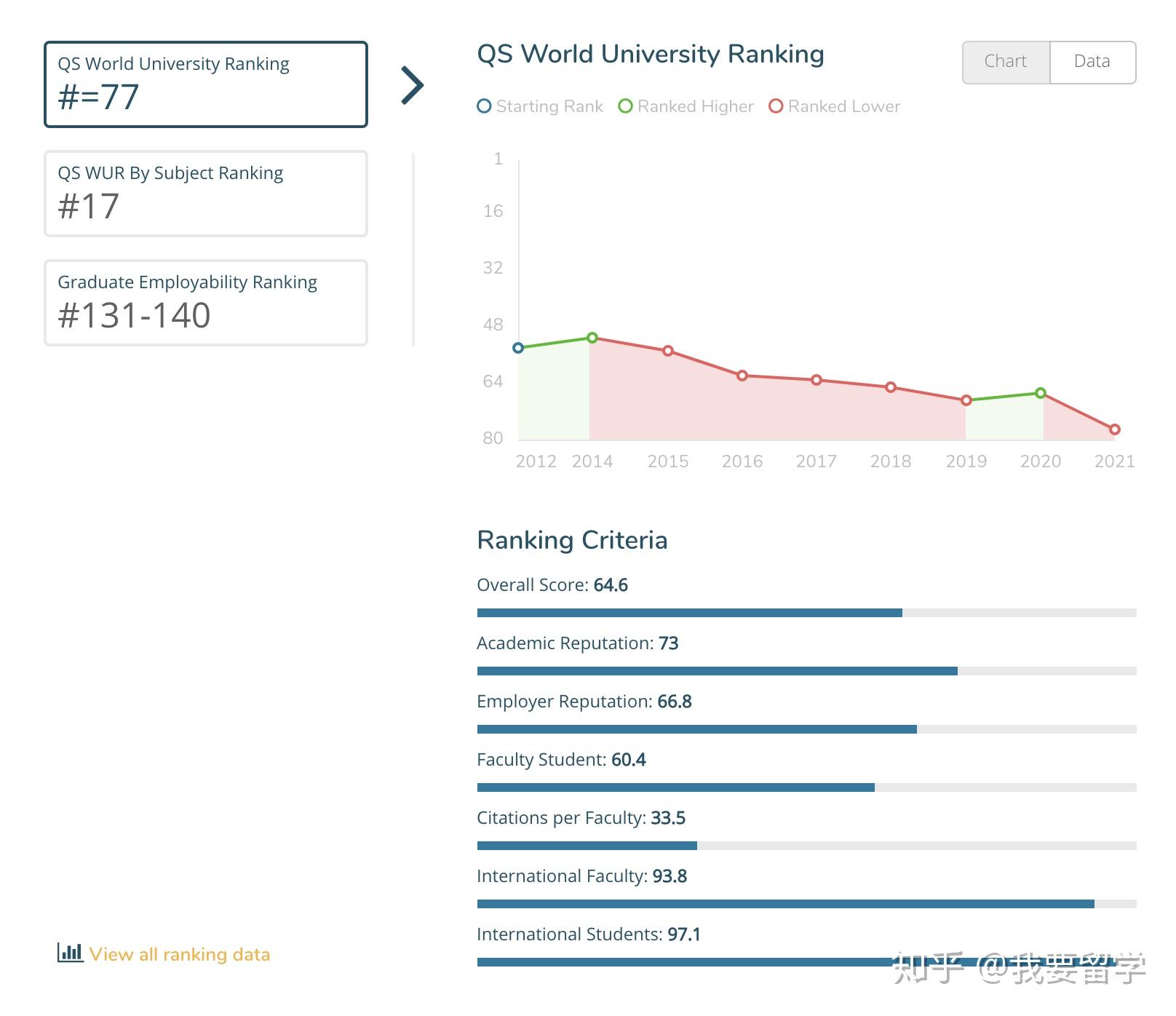Click the 'QS World University Ranking' chart title
1176x1016 pixels.
pyautogui.click(x=651, y=55)
